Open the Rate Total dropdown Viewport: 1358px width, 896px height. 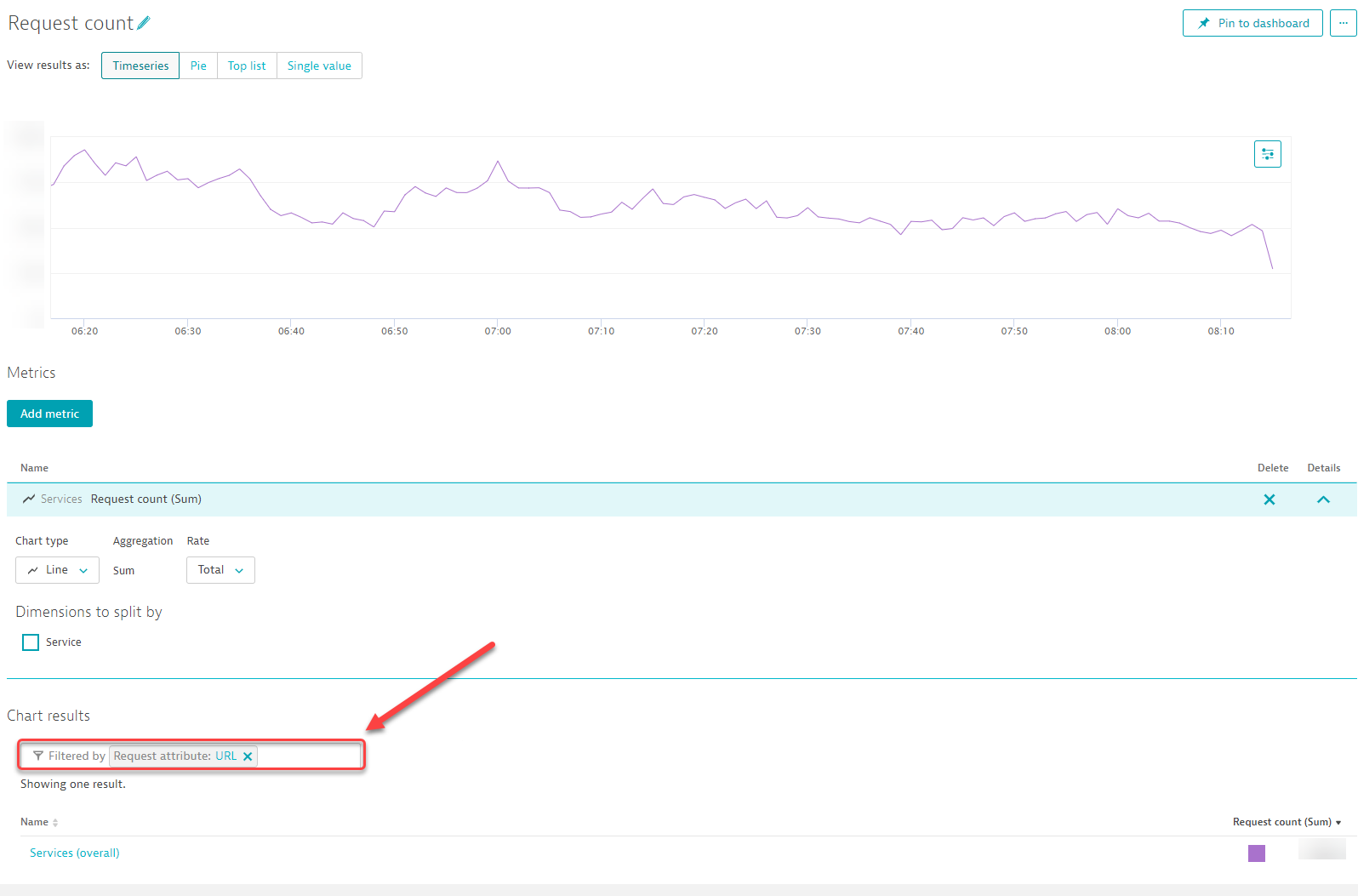(x=220, y=570)
